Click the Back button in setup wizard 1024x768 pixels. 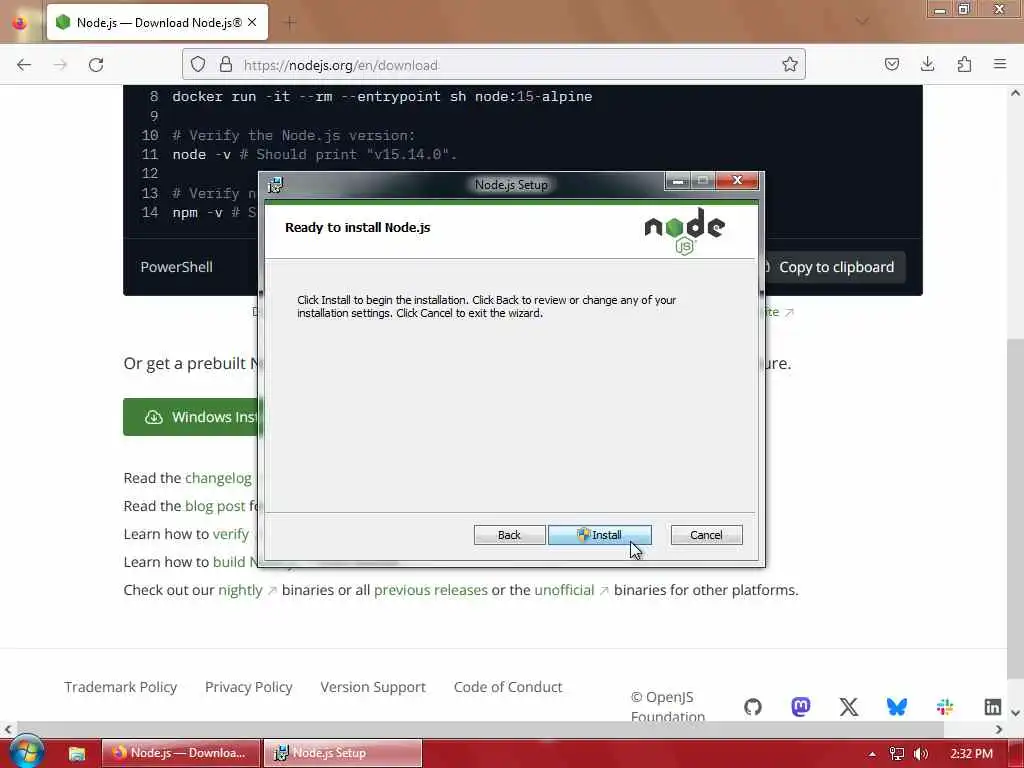point(509,535)
